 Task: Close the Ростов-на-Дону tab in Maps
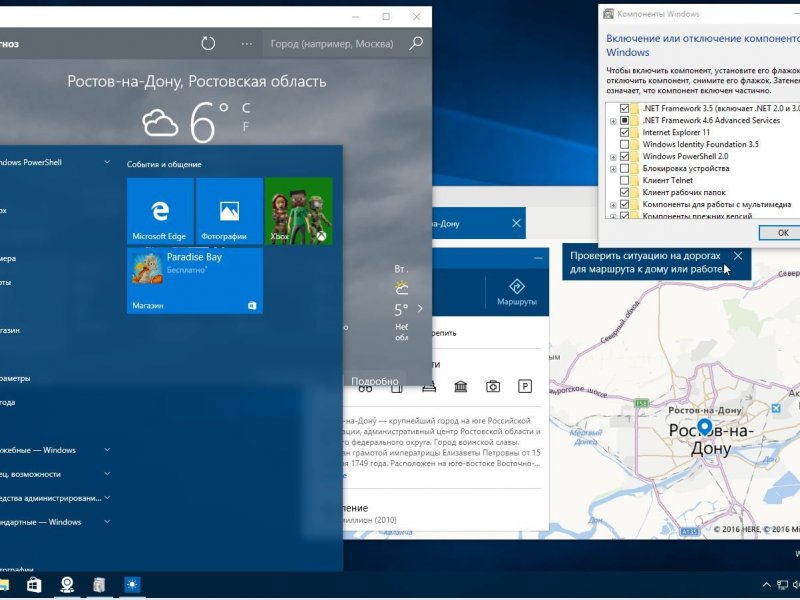click(x=516, y=223)
